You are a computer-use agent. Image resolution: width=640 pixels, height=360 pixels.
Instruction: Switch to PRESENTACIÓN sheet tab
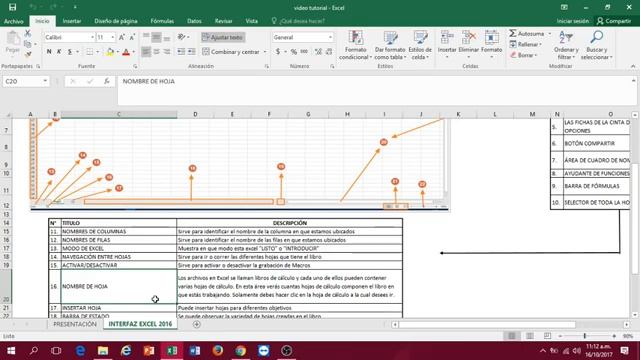coord(75,324)
